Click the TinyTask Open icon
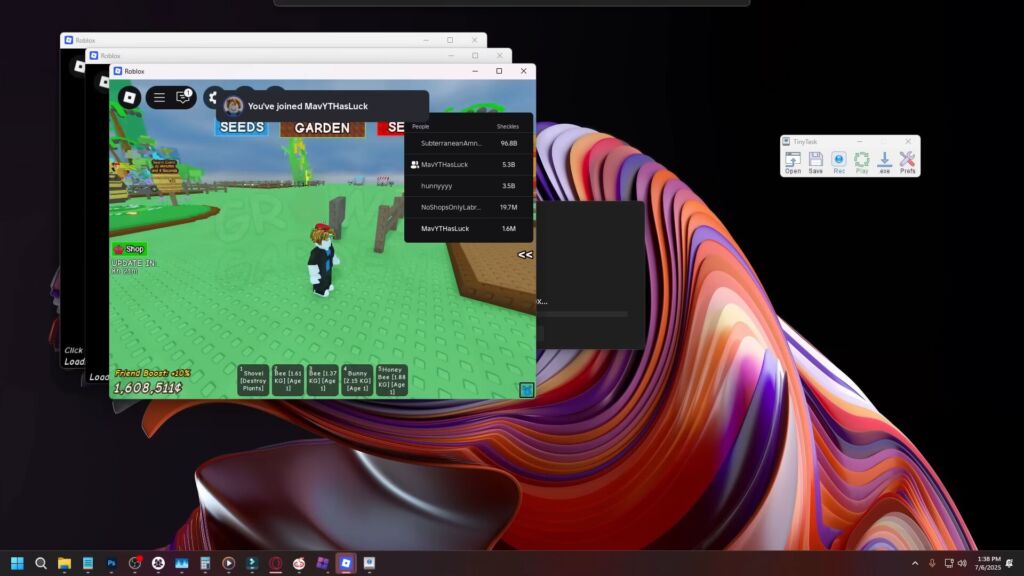This screenshot has height=576, width=1024. (793, 161)
